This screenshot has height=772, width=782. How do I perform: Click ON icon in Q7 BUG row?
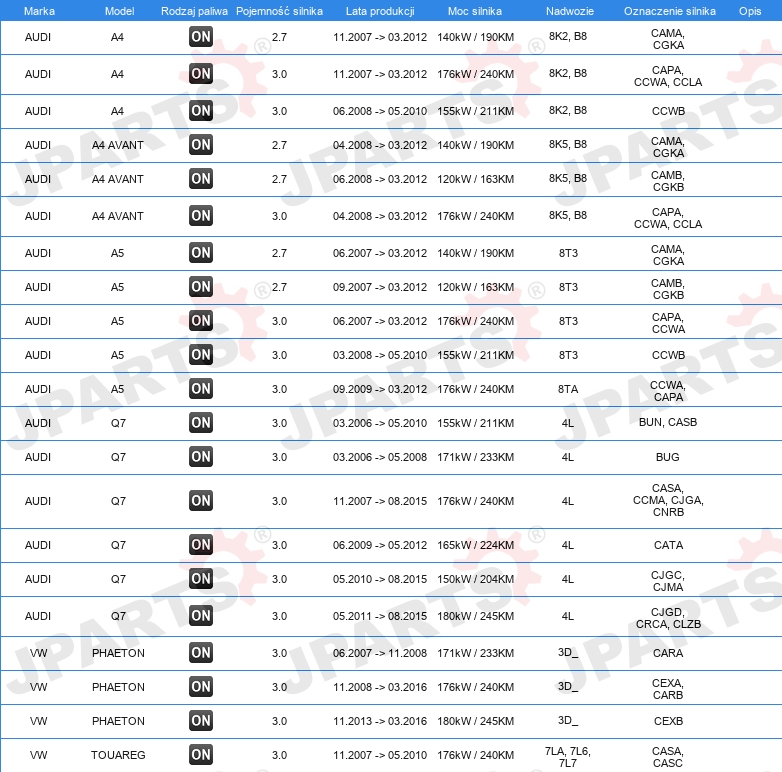201,456
